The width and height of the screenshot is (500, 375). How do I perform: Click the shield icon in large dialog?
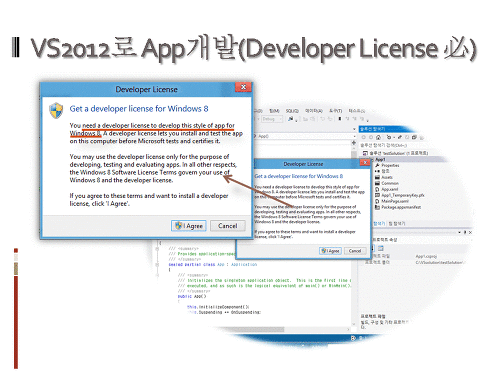[x=56, y=110]
